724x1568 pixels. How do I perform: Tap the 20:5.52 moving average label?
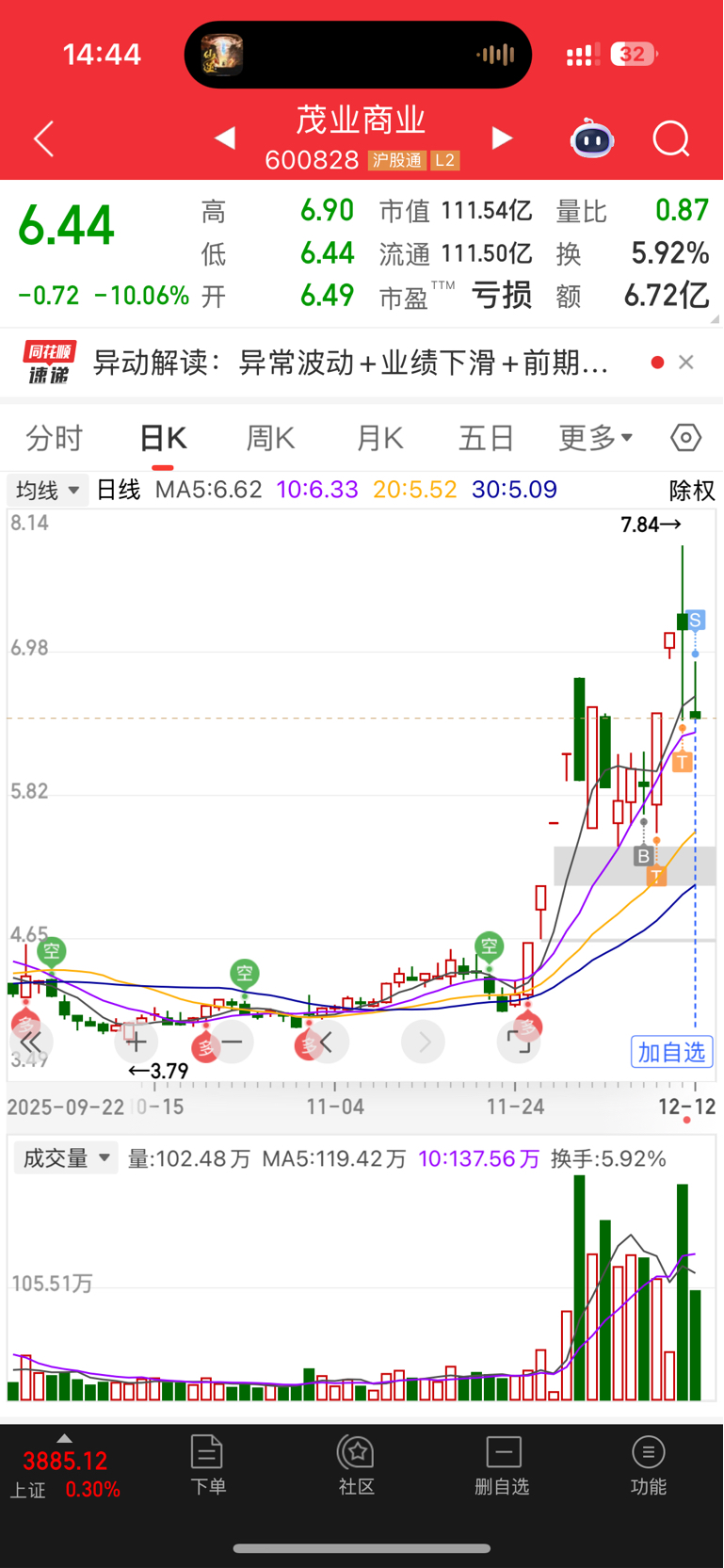click(415, 490)
